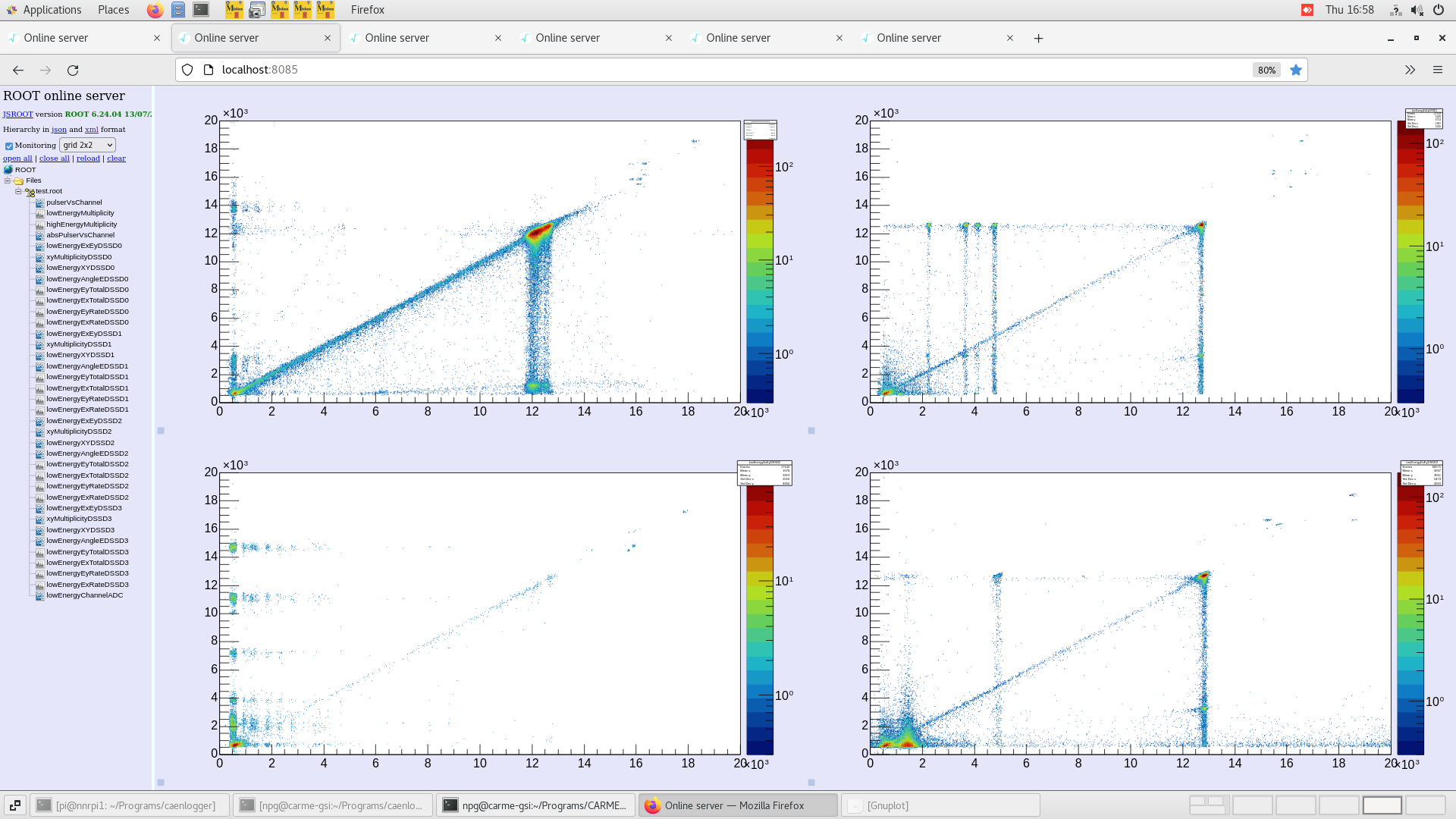
Task: Click the color scale of the top-left histogram
Action: pyautogui.click(x=759, y=265)
